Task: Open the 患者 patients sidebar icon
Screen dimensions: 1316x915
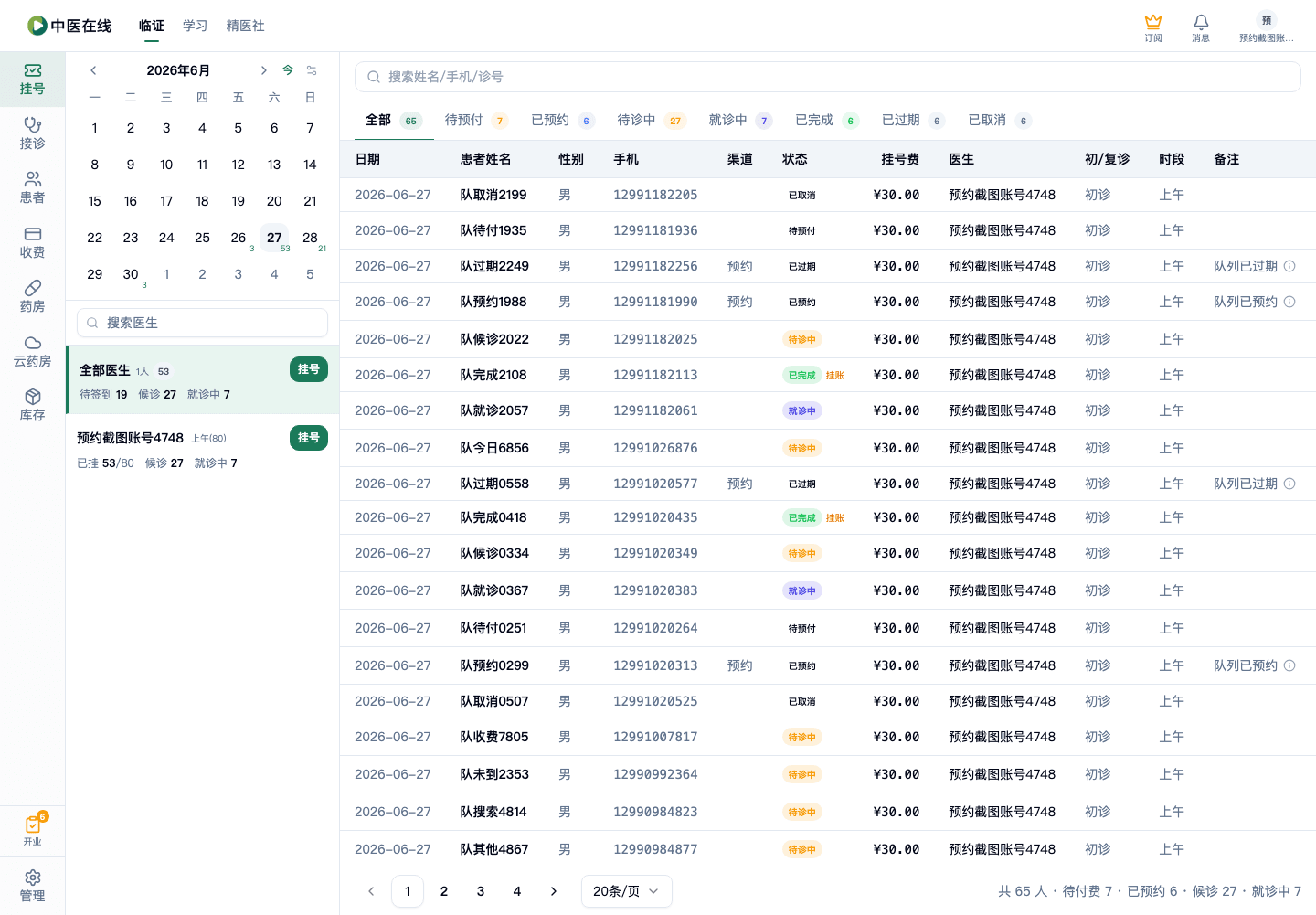Action: [32, 187]
